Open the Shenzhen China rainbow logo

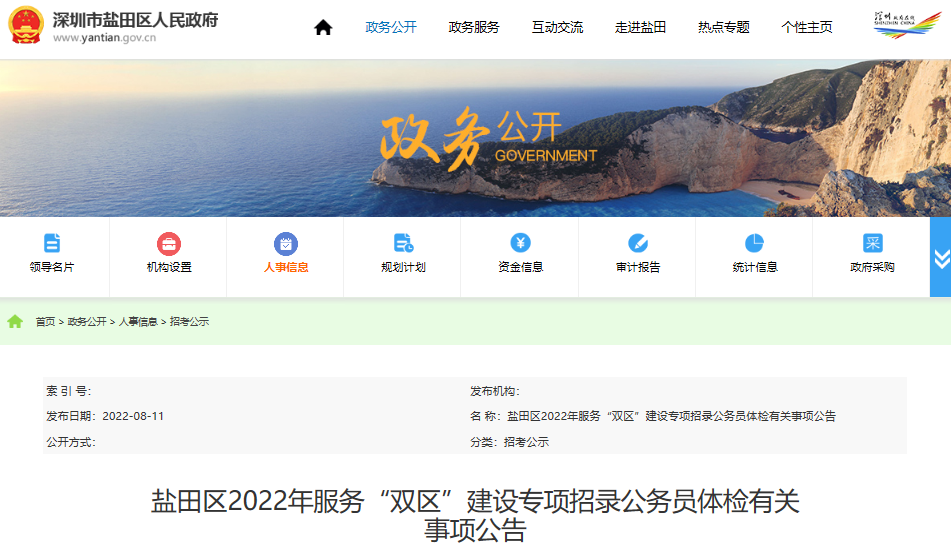pos(907,25)
